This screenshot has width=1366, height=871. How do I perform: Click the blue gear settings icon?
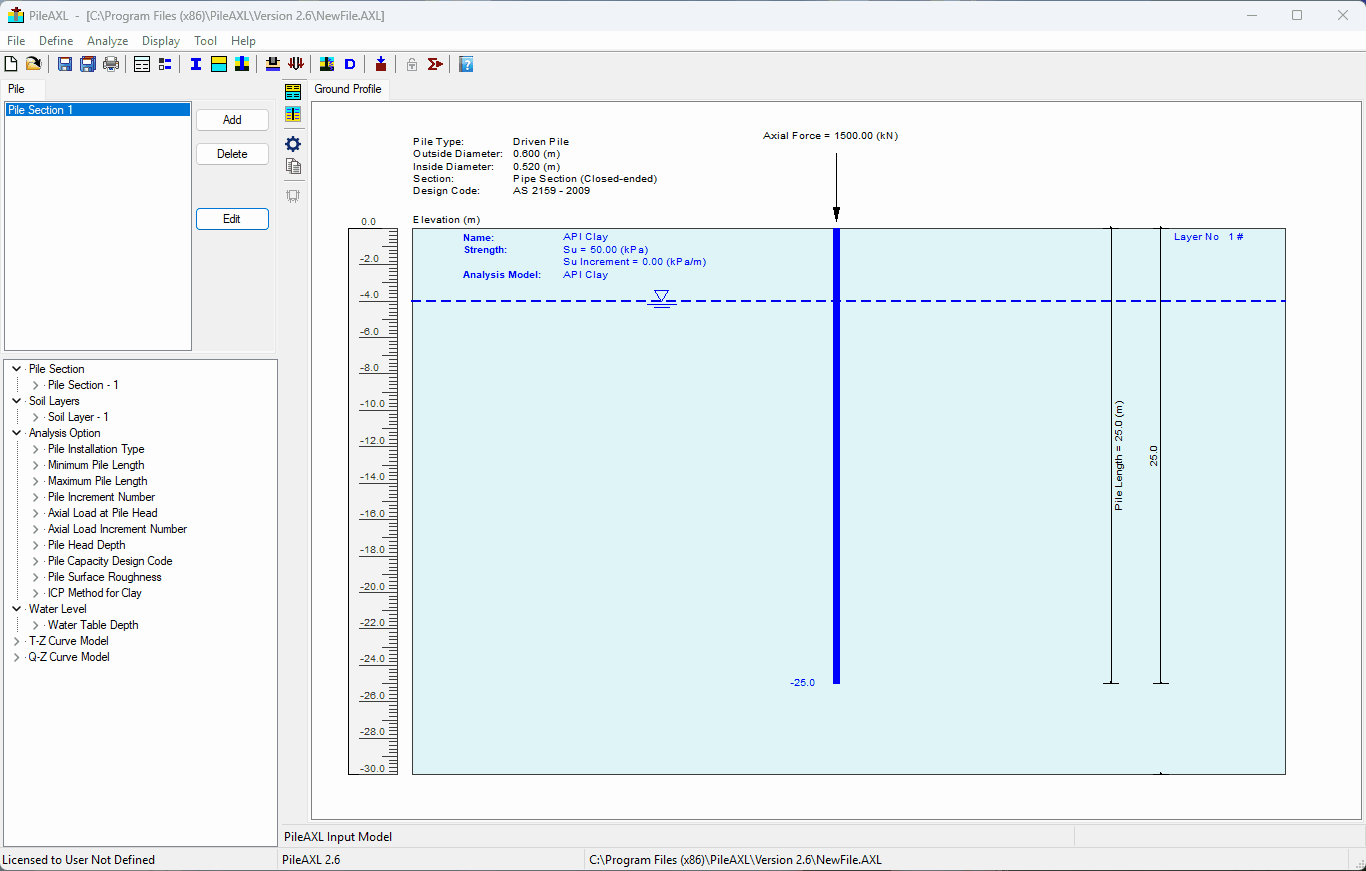pos(293,144)
